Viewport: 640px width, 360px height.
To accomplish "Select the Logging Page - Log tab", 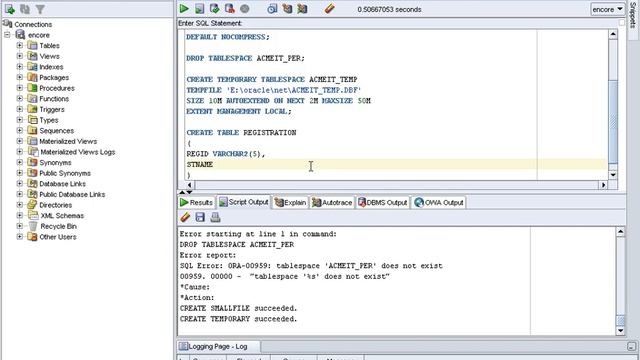I will pyautogui.click(x=219, y=347).
